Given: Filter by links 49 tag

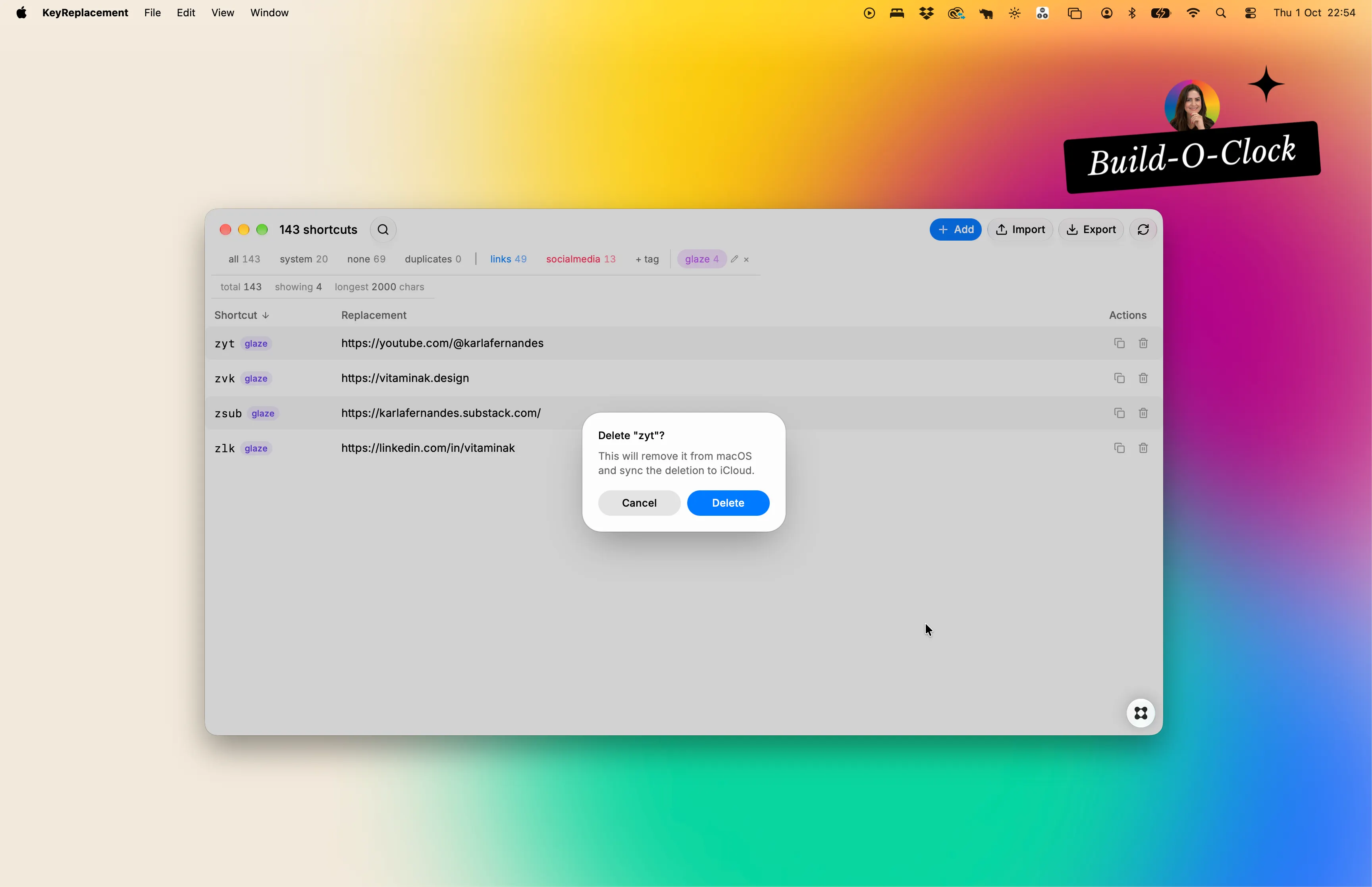Looking at the screenshot, I should [508, 259].
